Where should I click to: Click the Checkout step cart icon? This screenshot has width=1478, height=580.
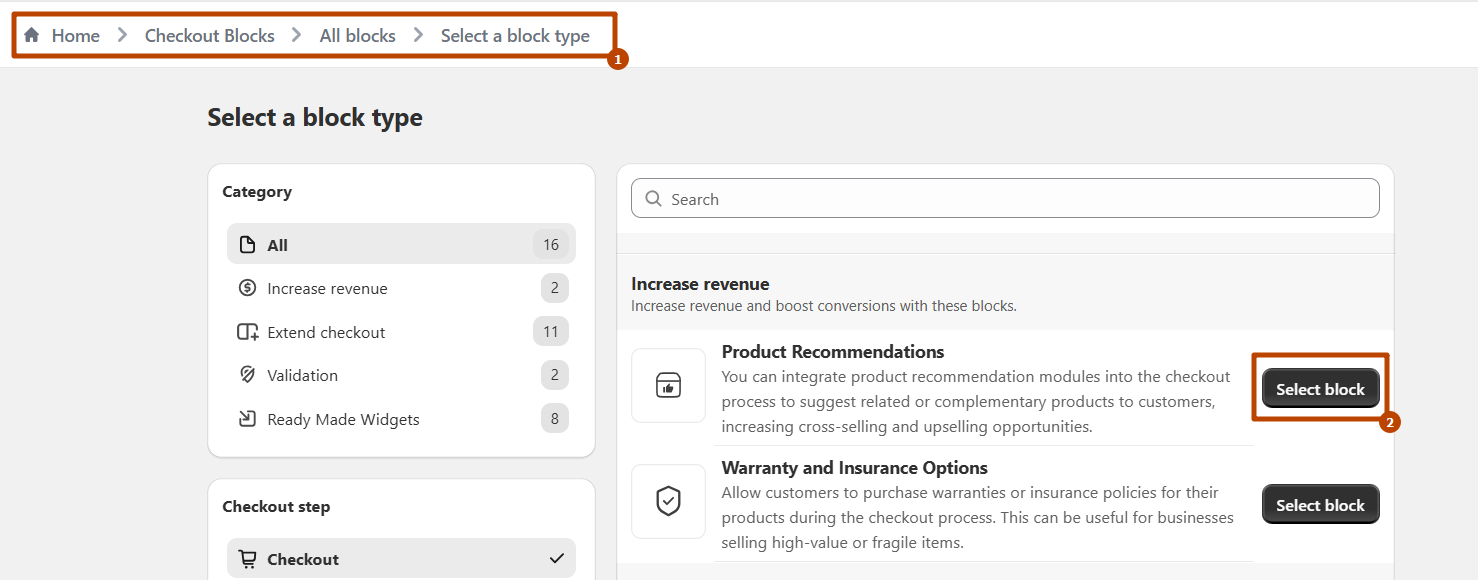(248, 559)
